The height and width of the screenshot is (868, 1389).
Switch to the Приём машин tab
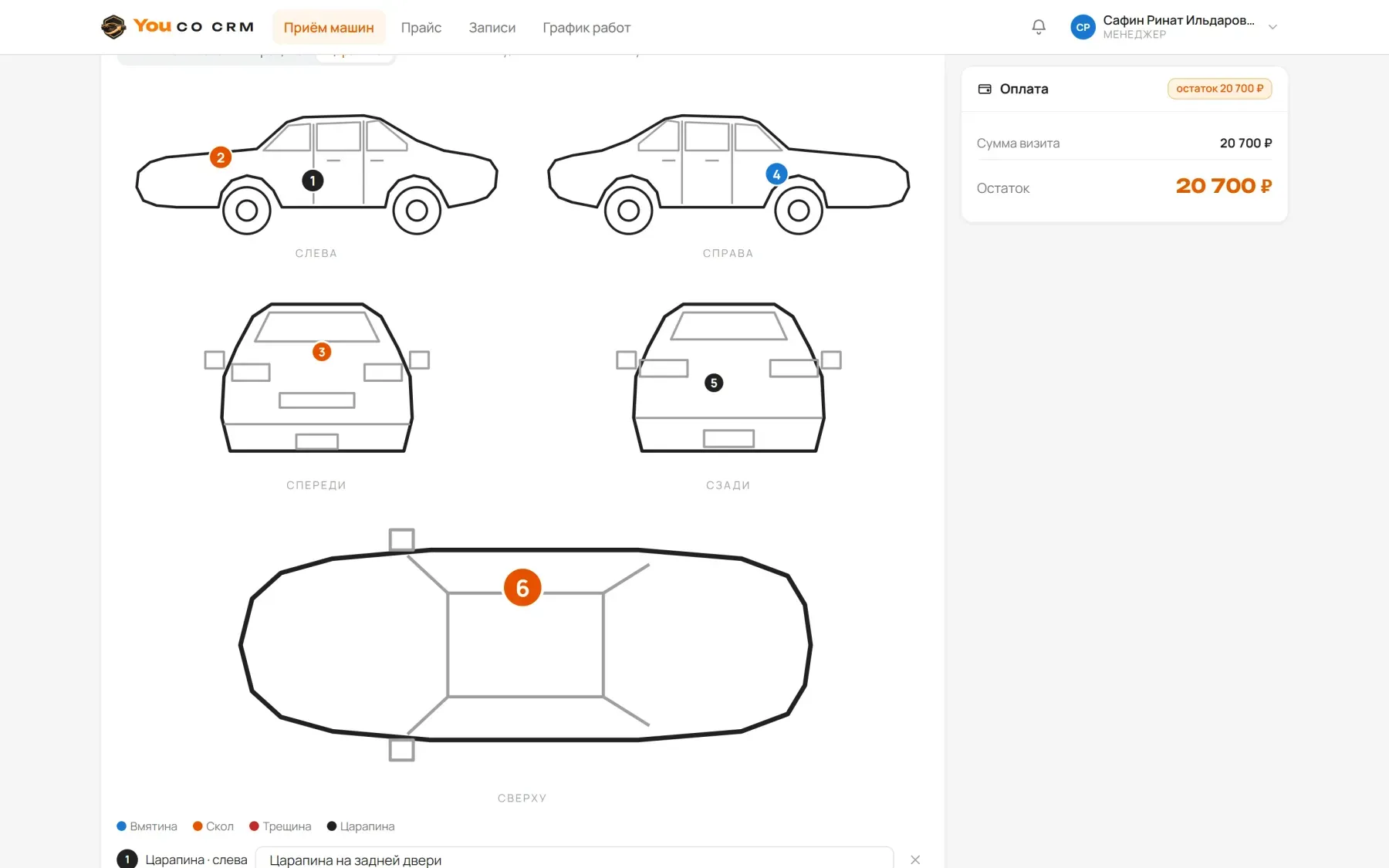(329, 27)
